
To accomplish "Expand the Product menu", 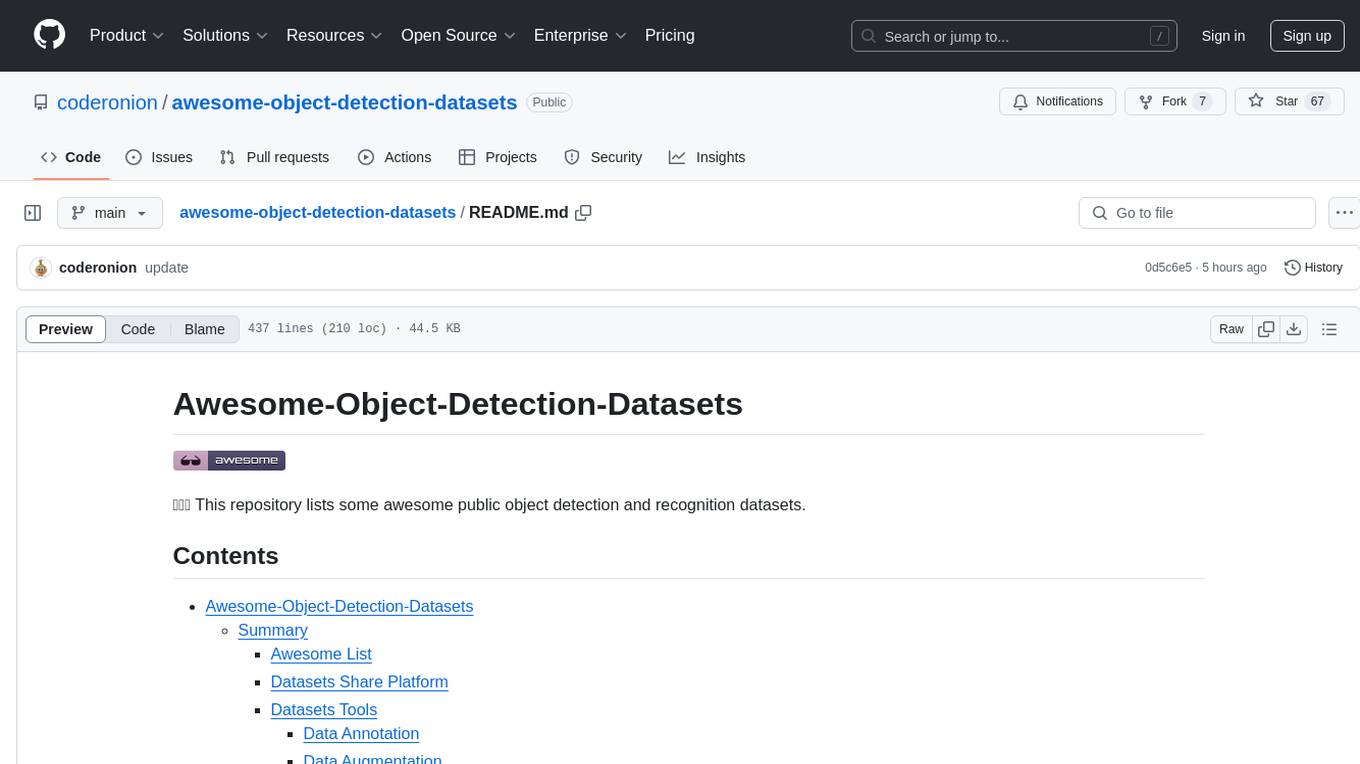I will coord(127,35).
